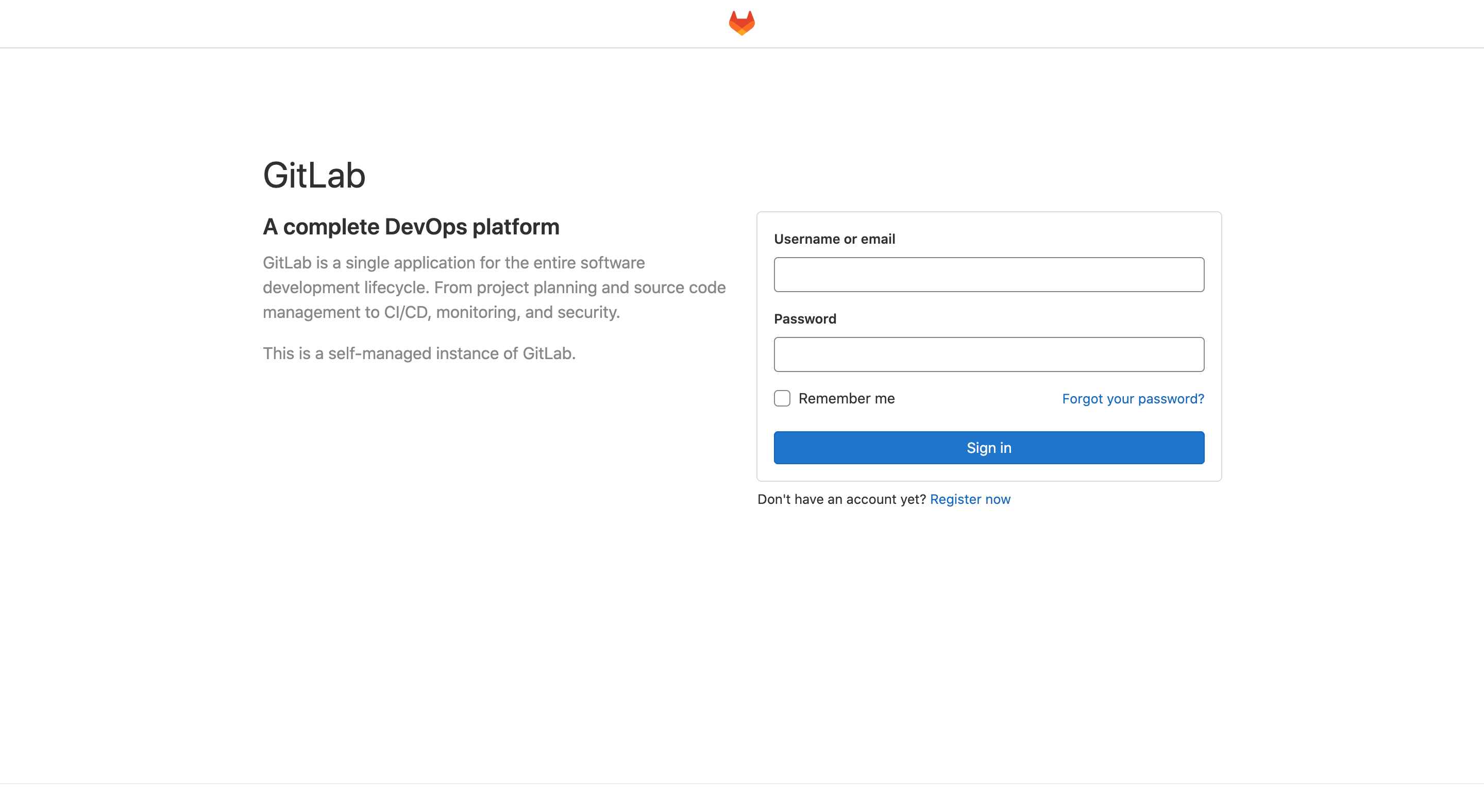The width and height of the screenshot is (1484, 812).
Task: Focus the Password input field
Action: click(989, 354)
